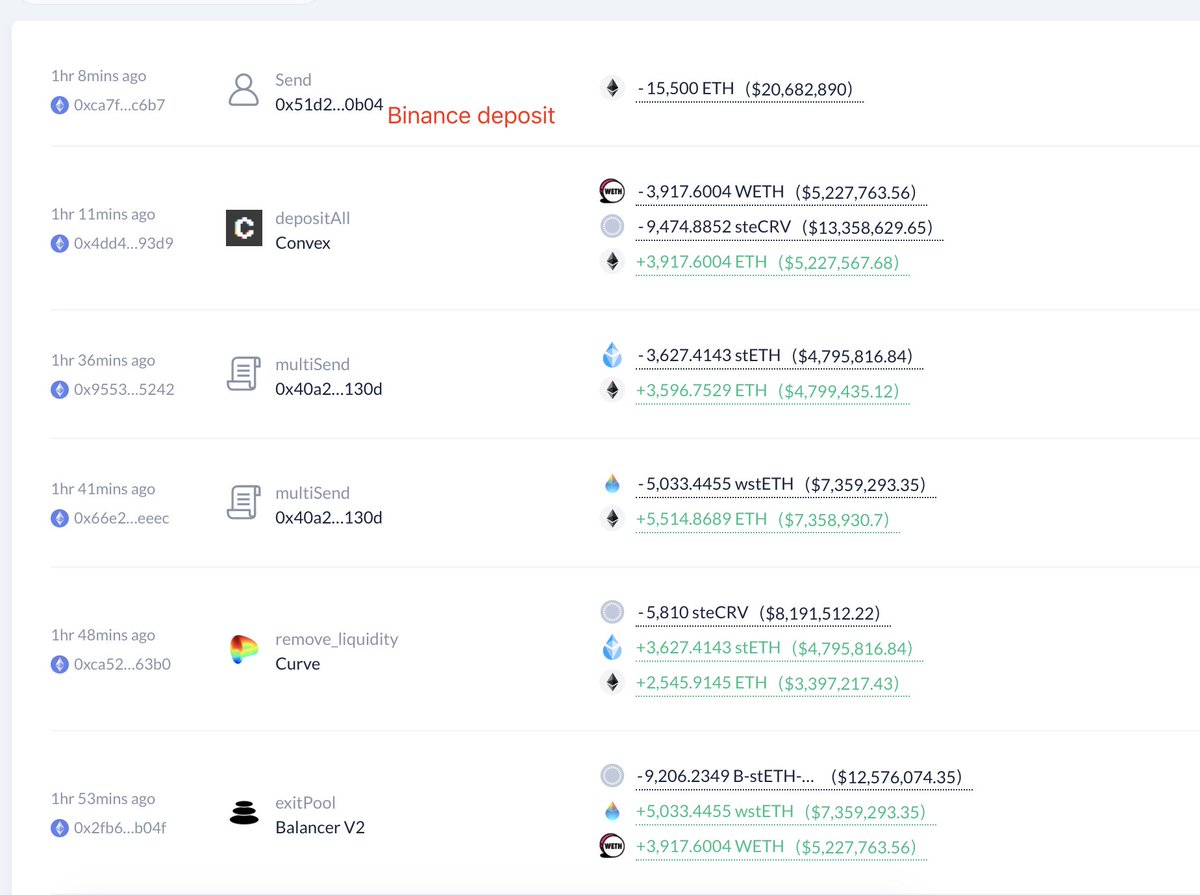Click the Ethereum chain icon next to 0xca7f…c6b7
Image resolution: width=1200 pixels, height=895 pixels.
60,104
